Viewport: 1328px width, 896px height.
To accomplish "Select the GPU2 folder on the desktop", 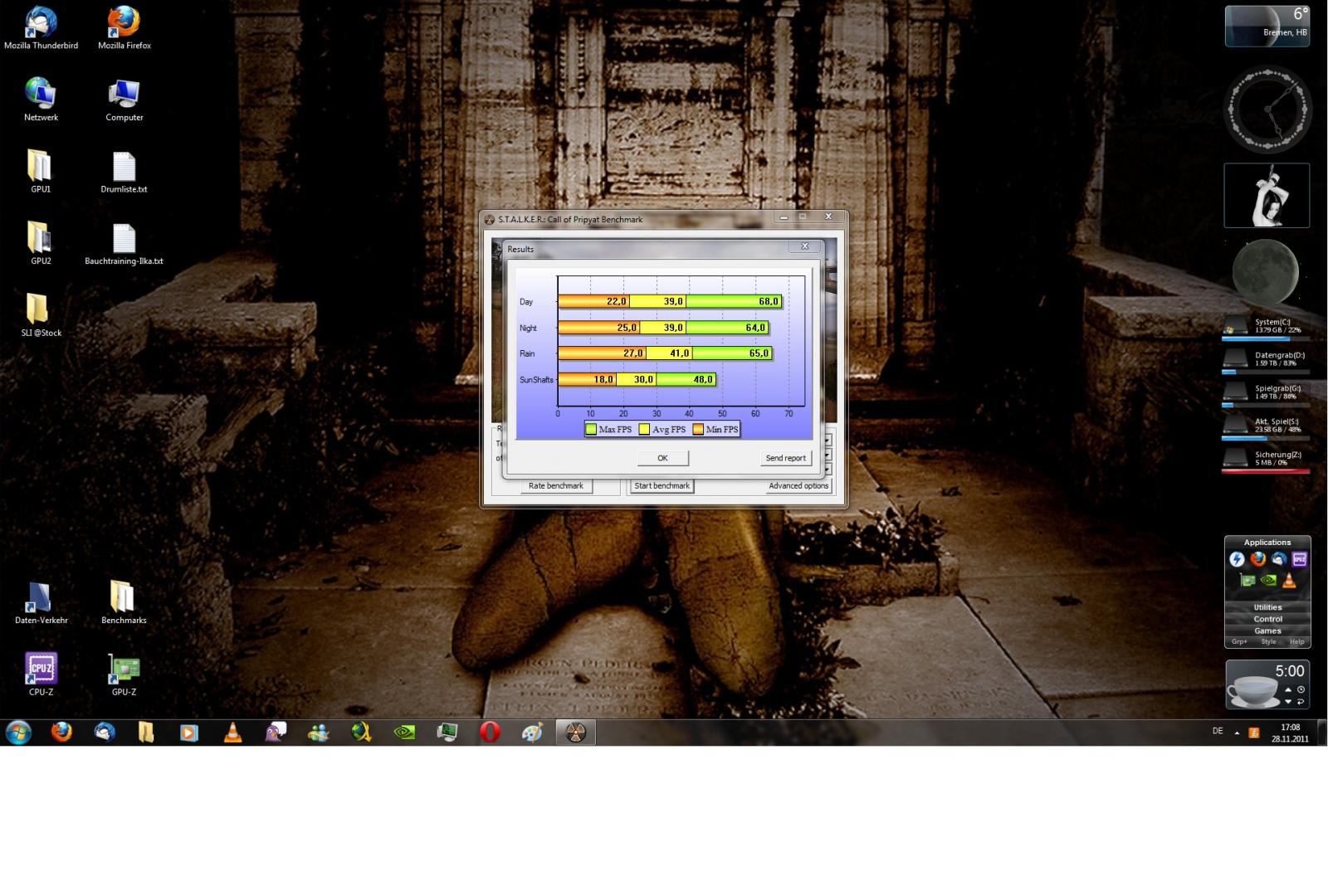I will coord(41,243).
